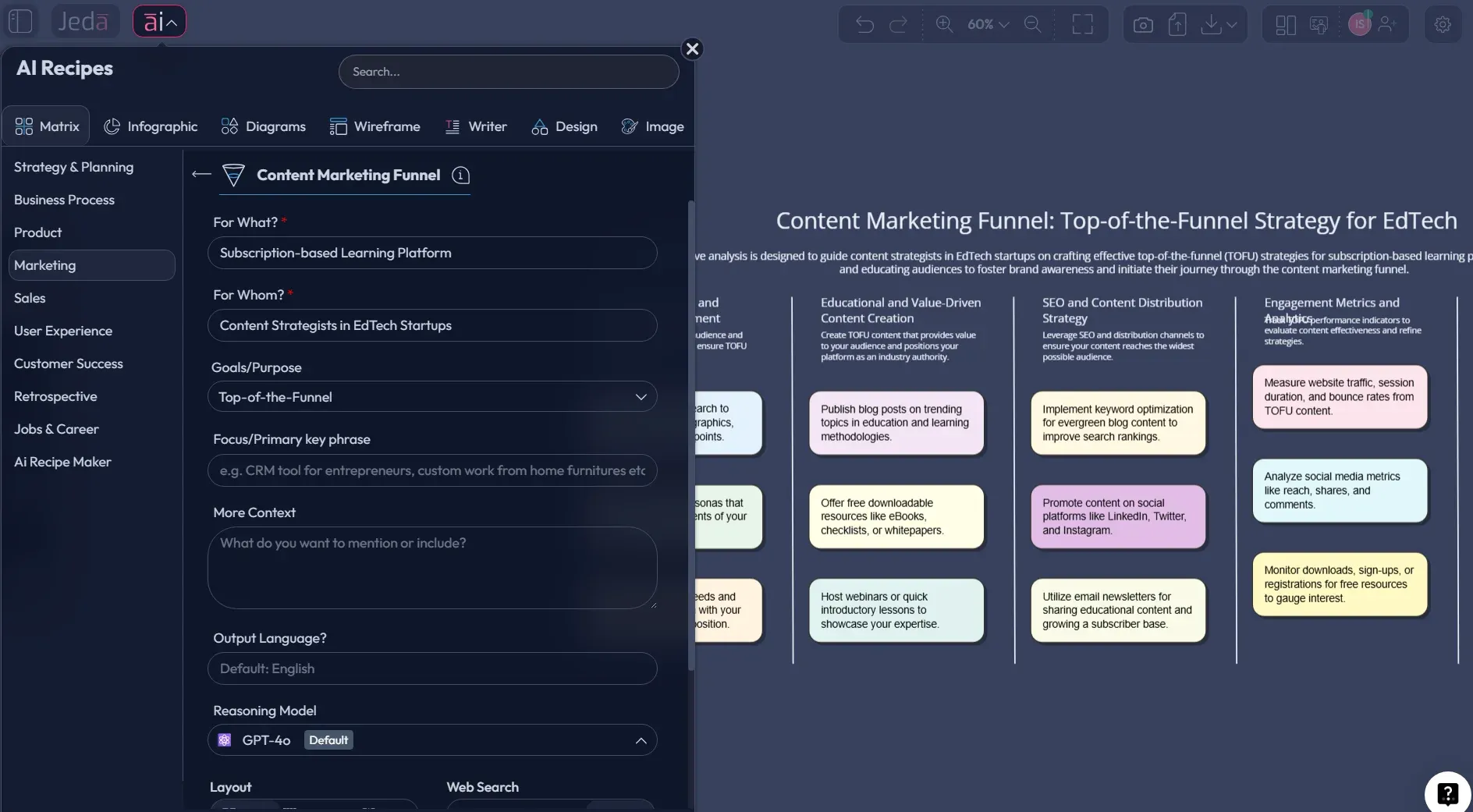Take a snapshot with the camera tool
This screenshot has height=812, width=1473.
point(1142,24)
